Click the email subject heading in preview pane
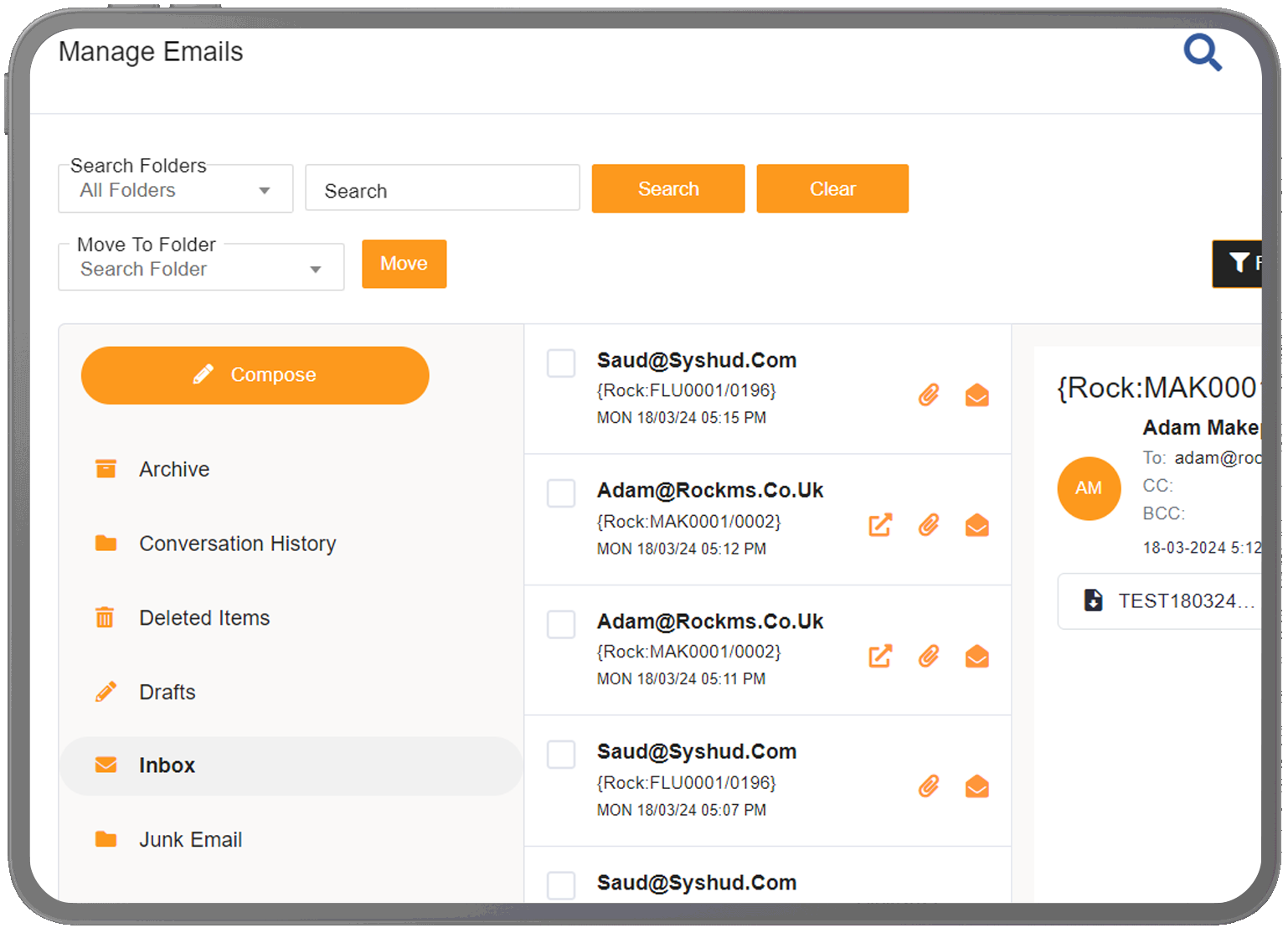Screen dimensions: 1288x933 tap(1159, 388)
